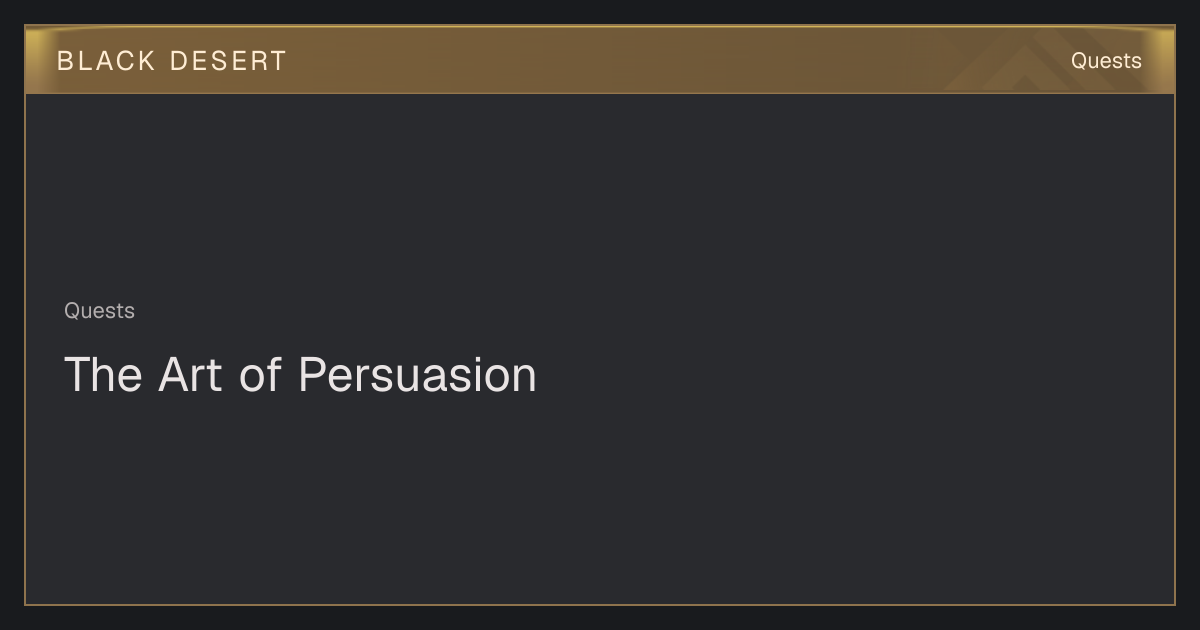Viewport: 1200px width, 630px height.
Task: Click the word BLACK in the header logo
Action: (x=106, y=61)
